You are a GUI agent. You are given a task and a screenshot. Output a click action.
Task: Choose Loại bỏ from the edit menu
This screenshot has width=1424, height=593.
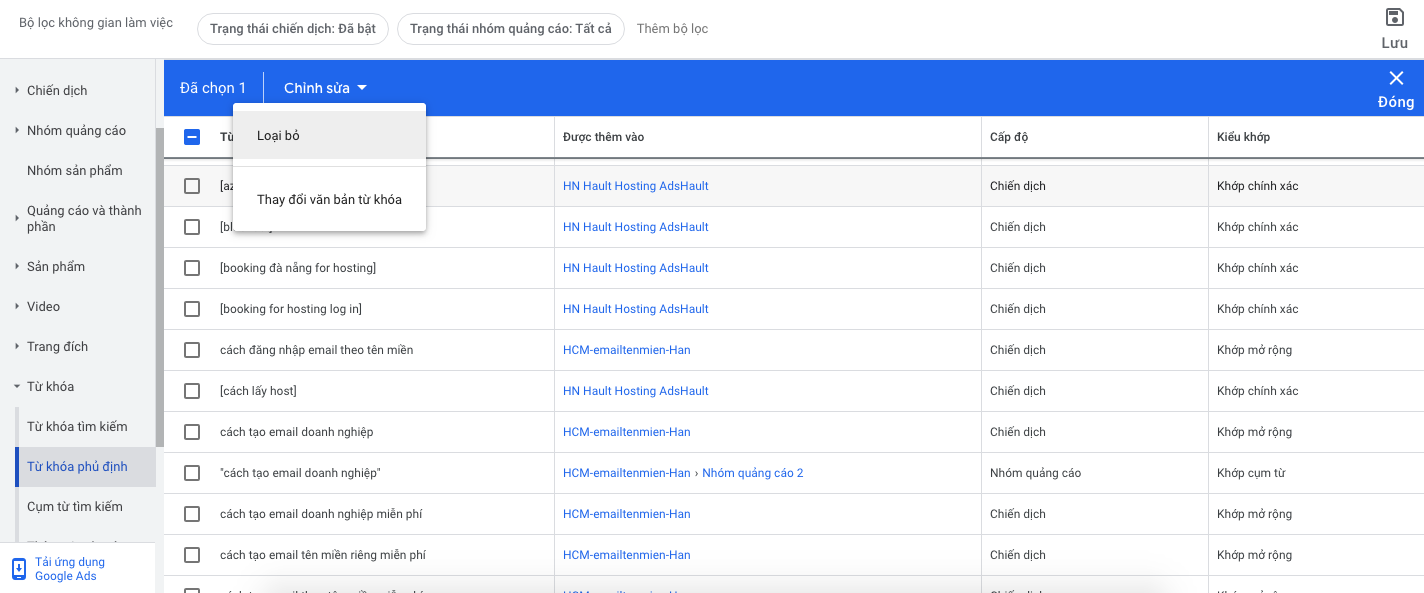point(329,135)
